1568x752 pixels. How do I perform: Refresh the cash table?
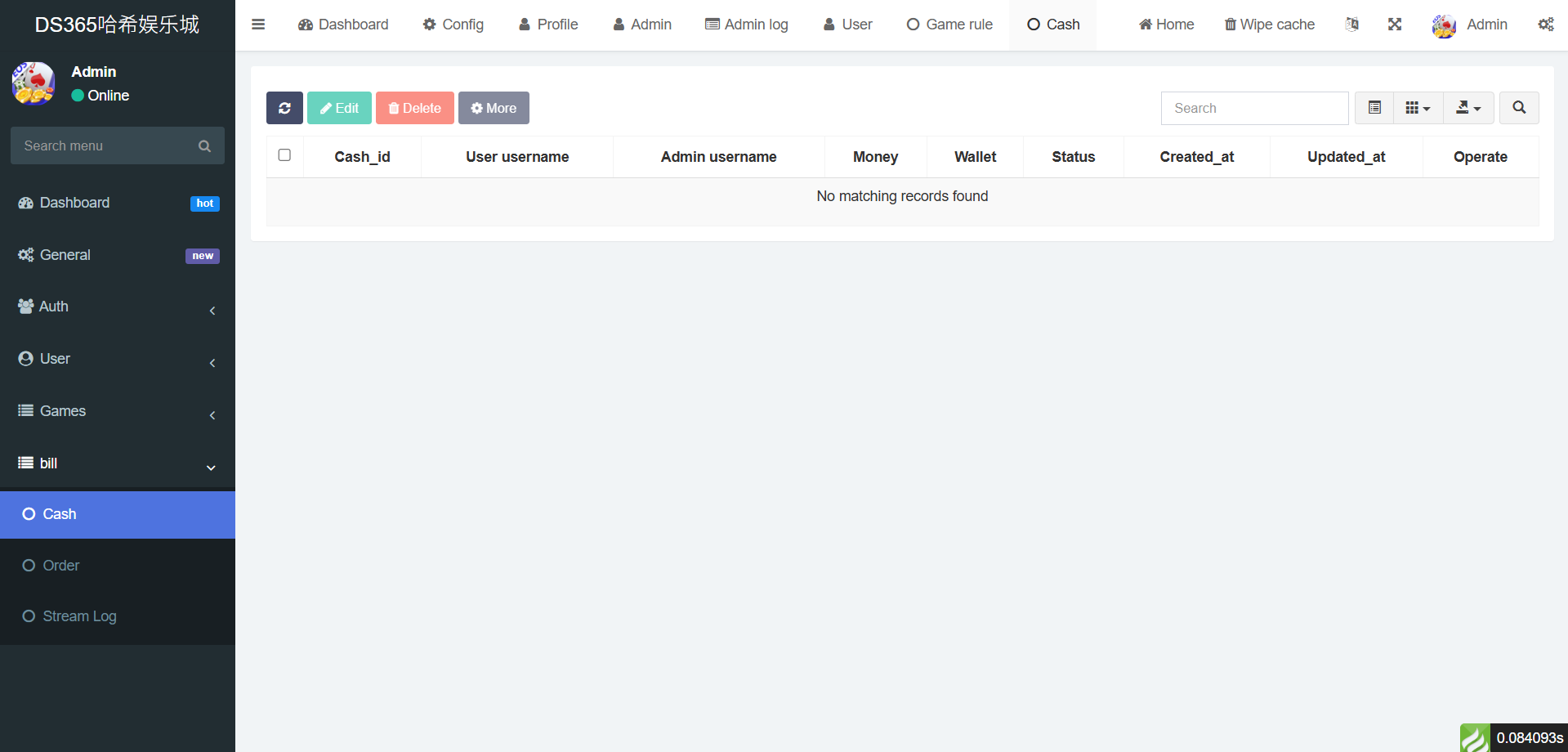pyautogui.click(x=284, y=108)
